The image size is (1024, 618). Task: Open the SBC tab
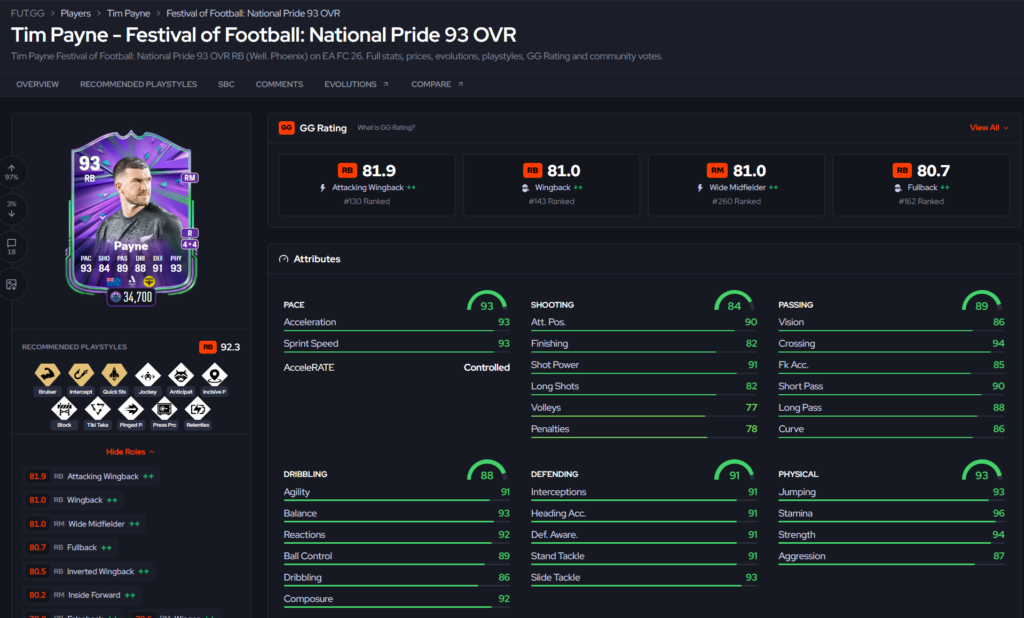pos(226,84)
